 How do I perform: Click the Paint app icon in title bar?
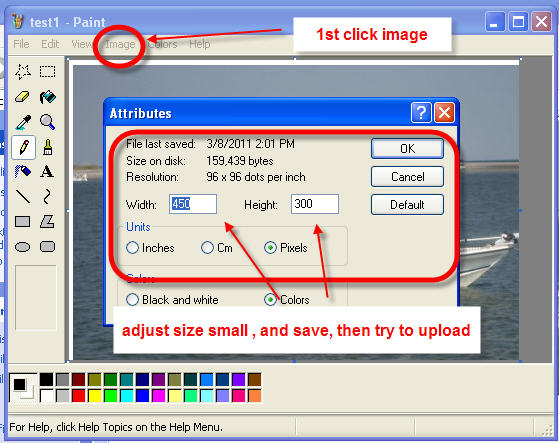point(18,22)
